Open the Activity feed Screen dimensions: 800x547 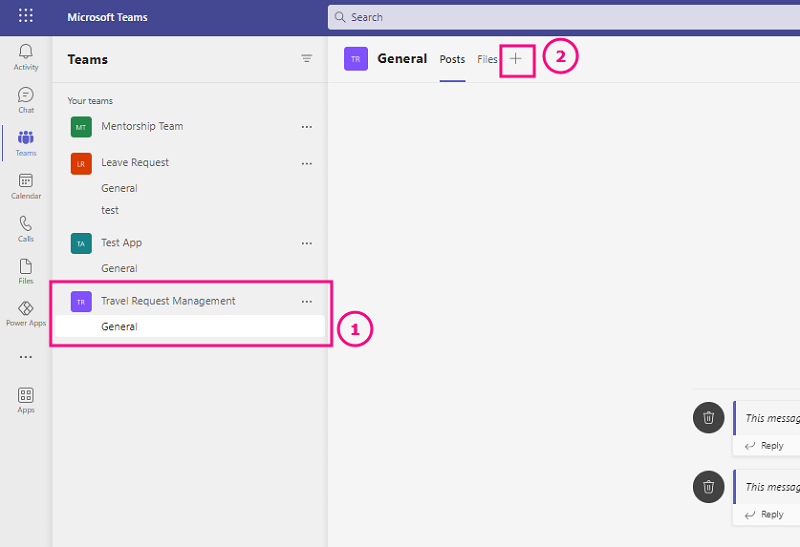pos(26,56)
